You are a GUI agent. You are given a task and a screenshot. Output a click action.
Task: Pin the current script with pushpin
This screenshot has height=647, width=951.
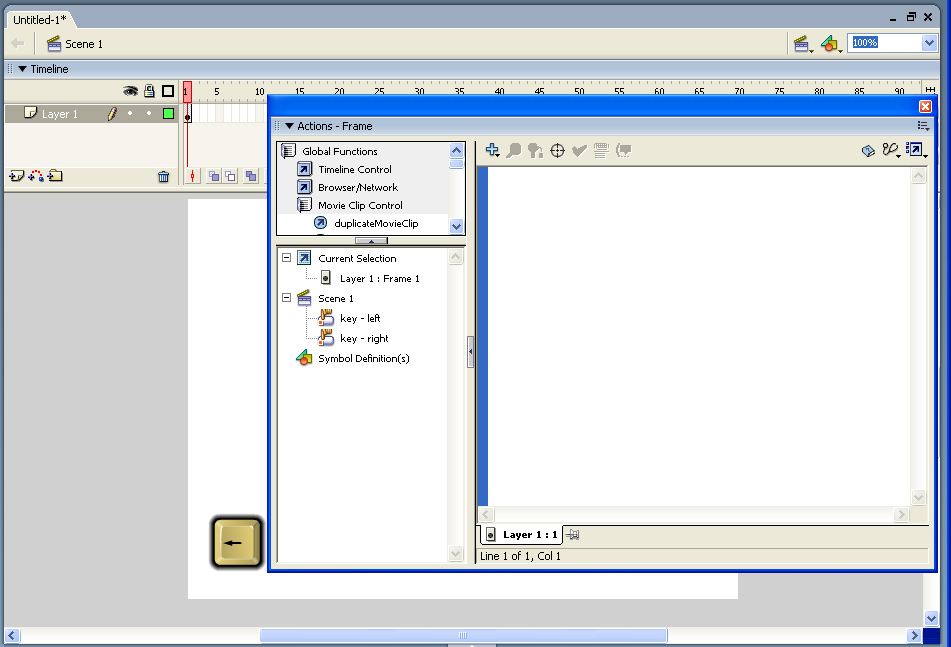click(x=572, y=535)
